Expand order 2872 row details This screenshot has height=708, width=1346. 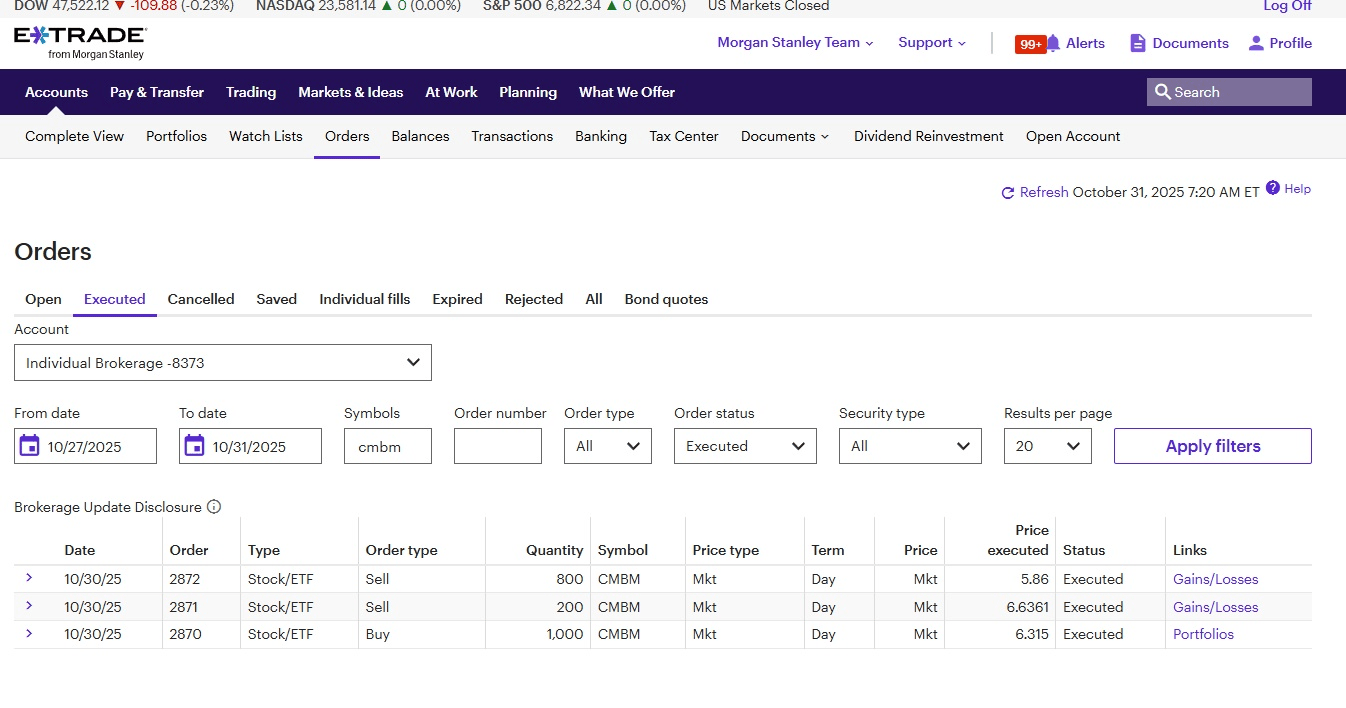click(29, 578)
